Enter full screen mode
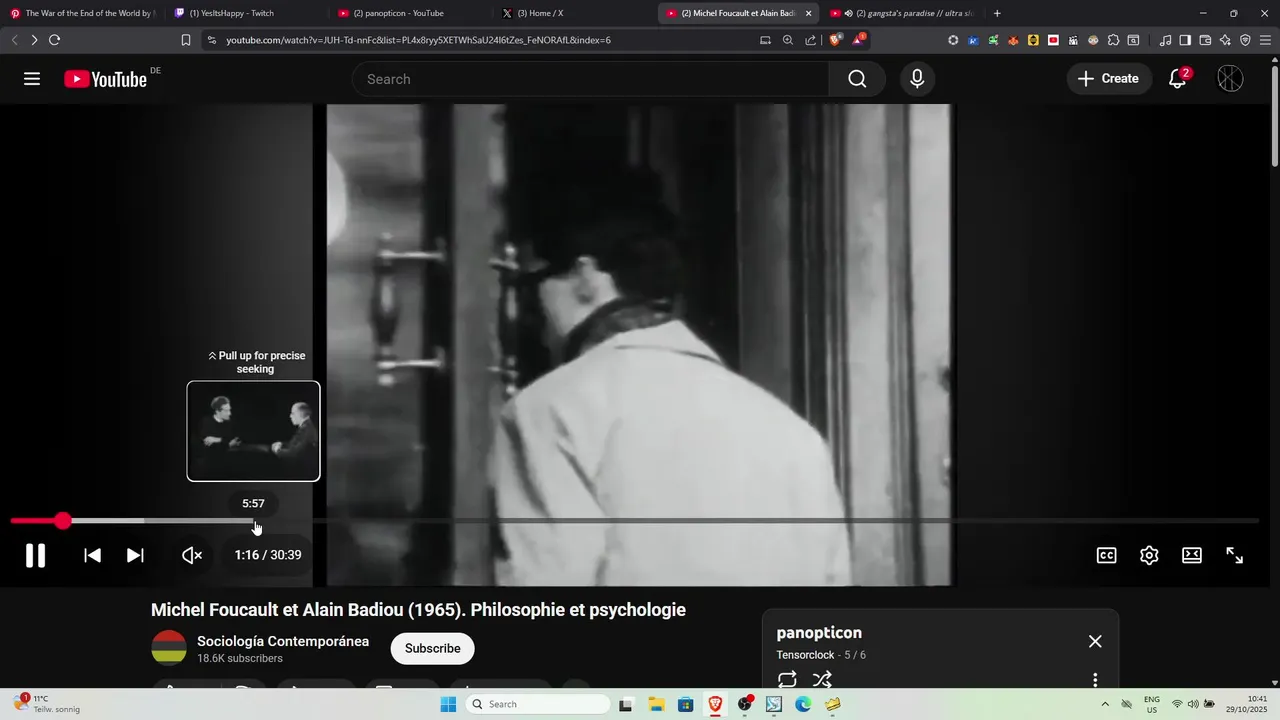Viewport: 1280px width, 720px height. pos(1235,555)
